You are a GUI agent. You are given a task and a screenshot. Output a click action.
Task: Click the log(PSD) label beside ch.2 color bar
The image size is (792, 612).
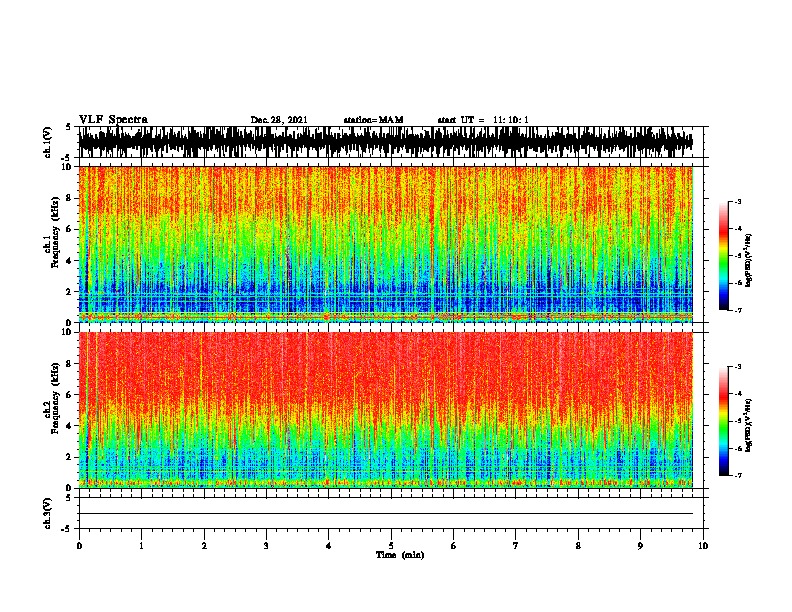(x=749, y=425)
